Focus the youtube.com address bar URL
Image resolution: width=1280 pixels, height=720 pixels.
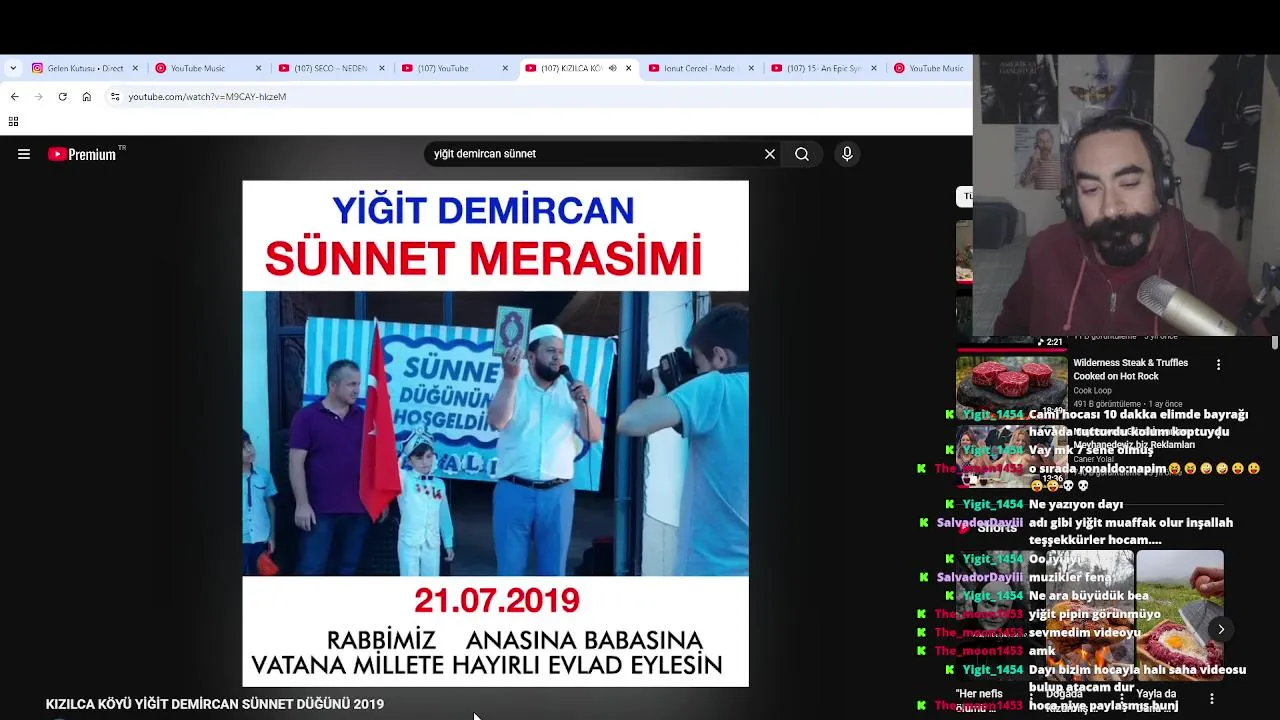click(207, 97)
